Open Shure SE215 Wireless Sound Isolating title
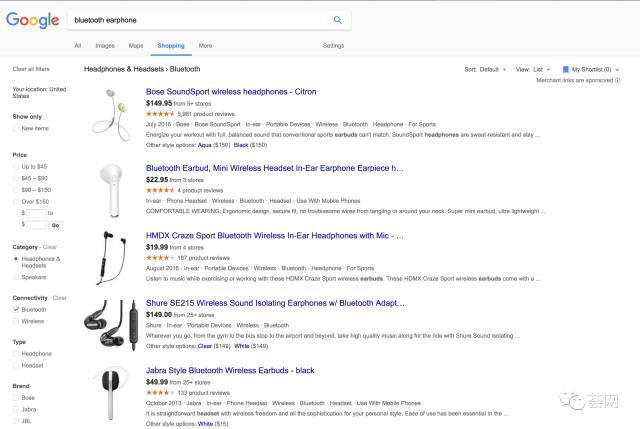The width and height of the screenshot is (640, 429). [x=275, y=303]
